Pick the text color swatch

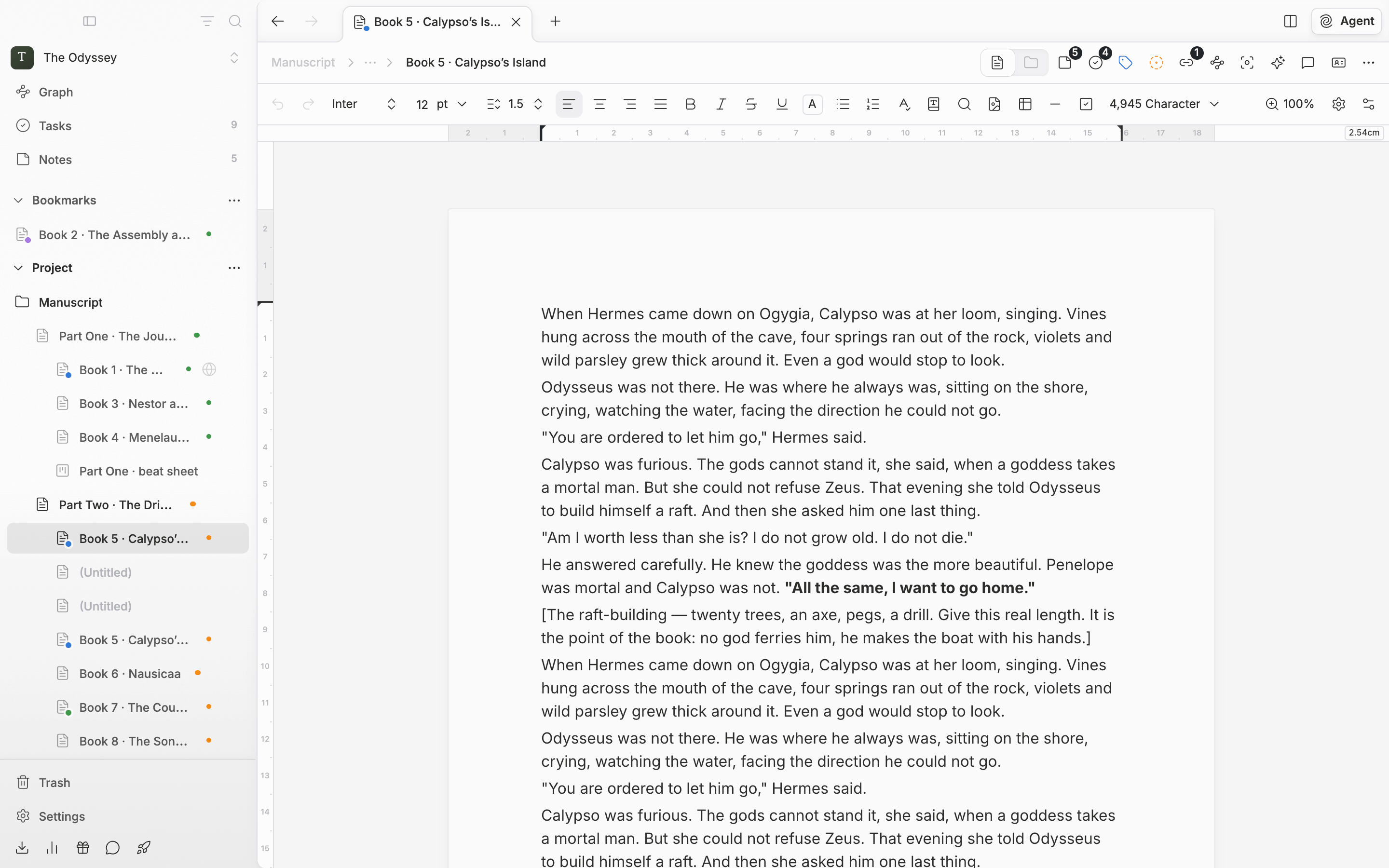point(812,104)
